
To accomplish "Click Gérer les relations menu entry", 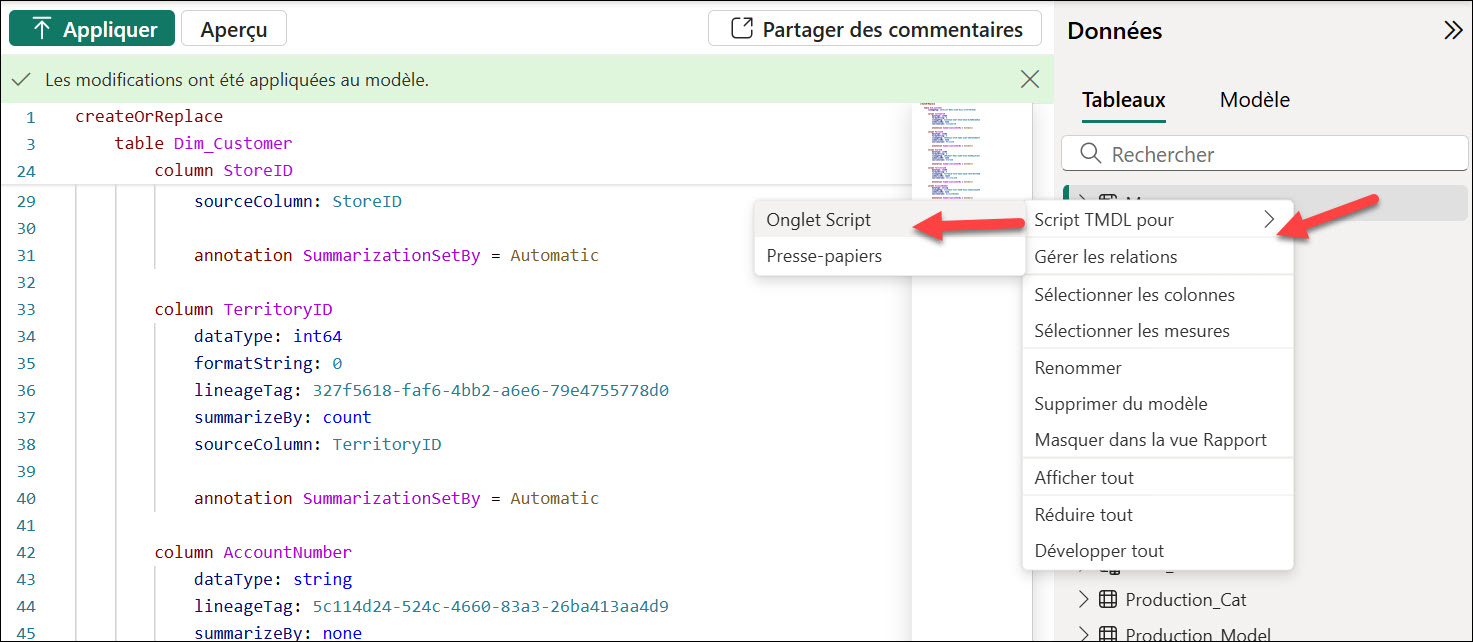I will (x=1105, y=257).
